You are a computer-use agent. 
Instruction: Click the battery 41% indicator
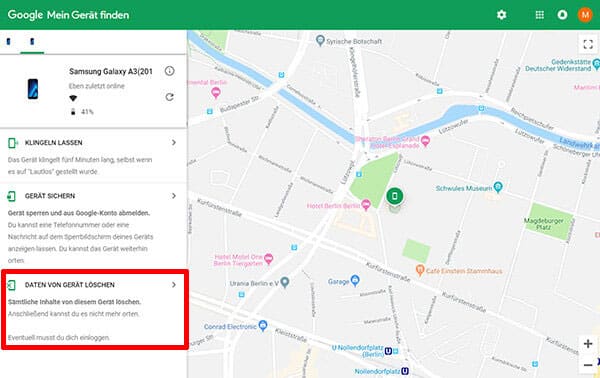[x=82, y=112]
